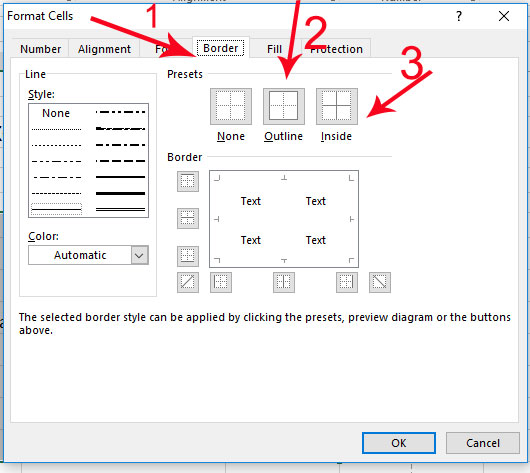Choose None in the line Style list
Screen dimensions: 530x473
coord(56,113)
